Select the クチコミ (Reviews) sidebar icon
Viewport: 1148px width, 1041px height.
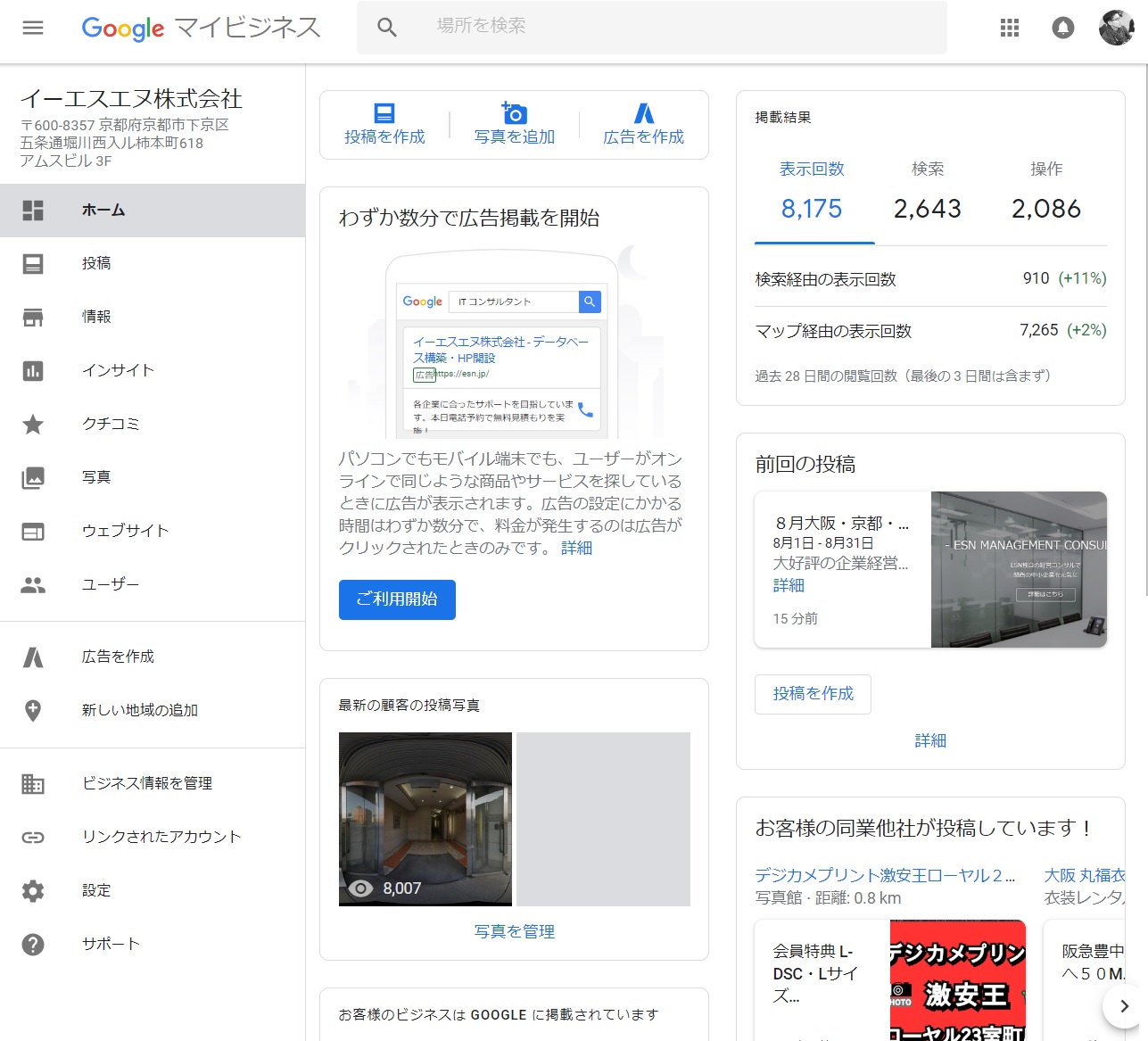(33, 424)
